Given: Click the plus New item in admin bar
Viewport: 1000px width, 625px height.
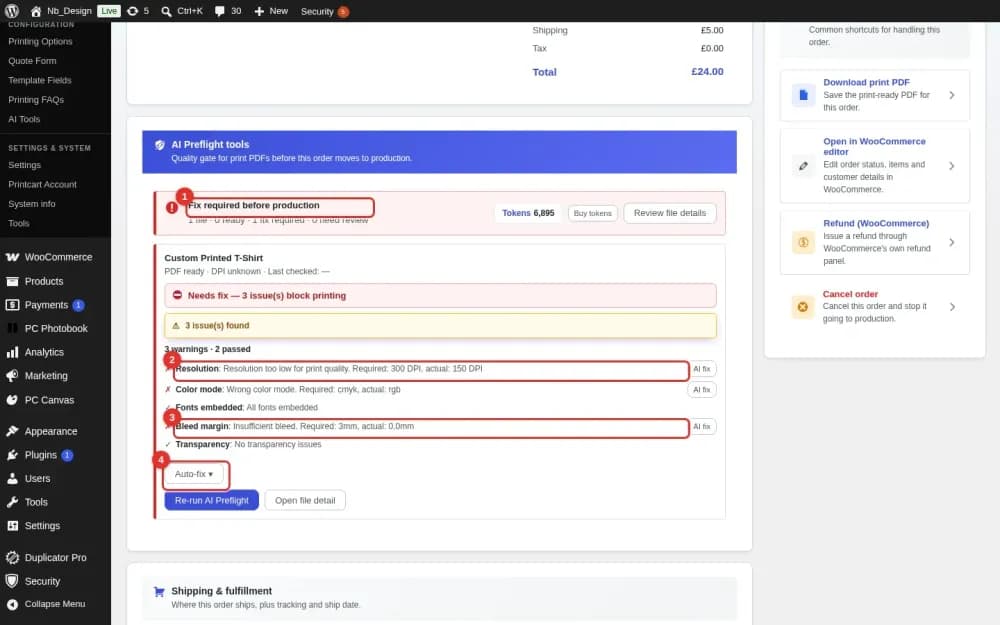Looking at the screenshot, I should pos(271,11).
